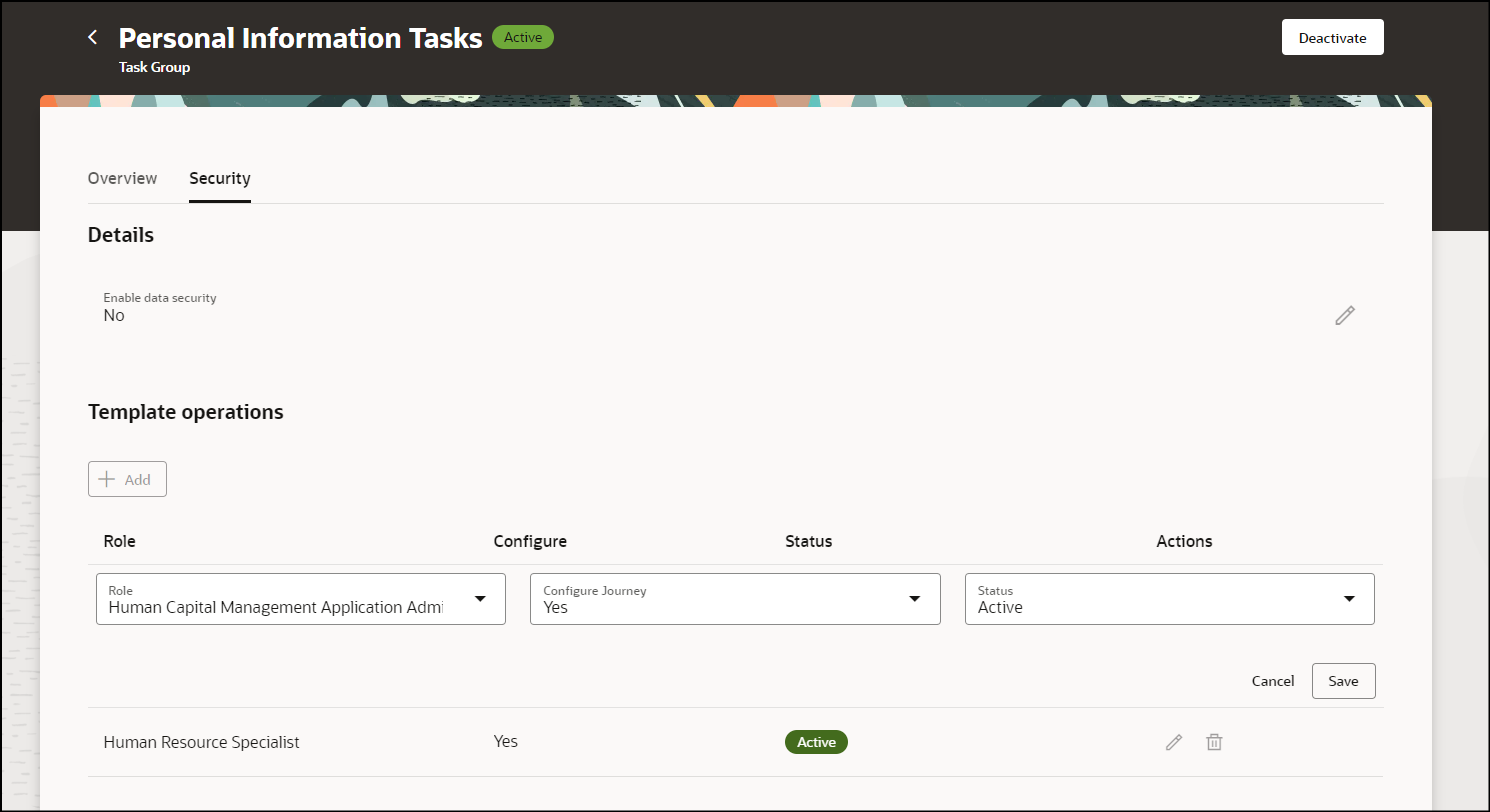Edit Enable data security with pencil icon

point(1345,315)
